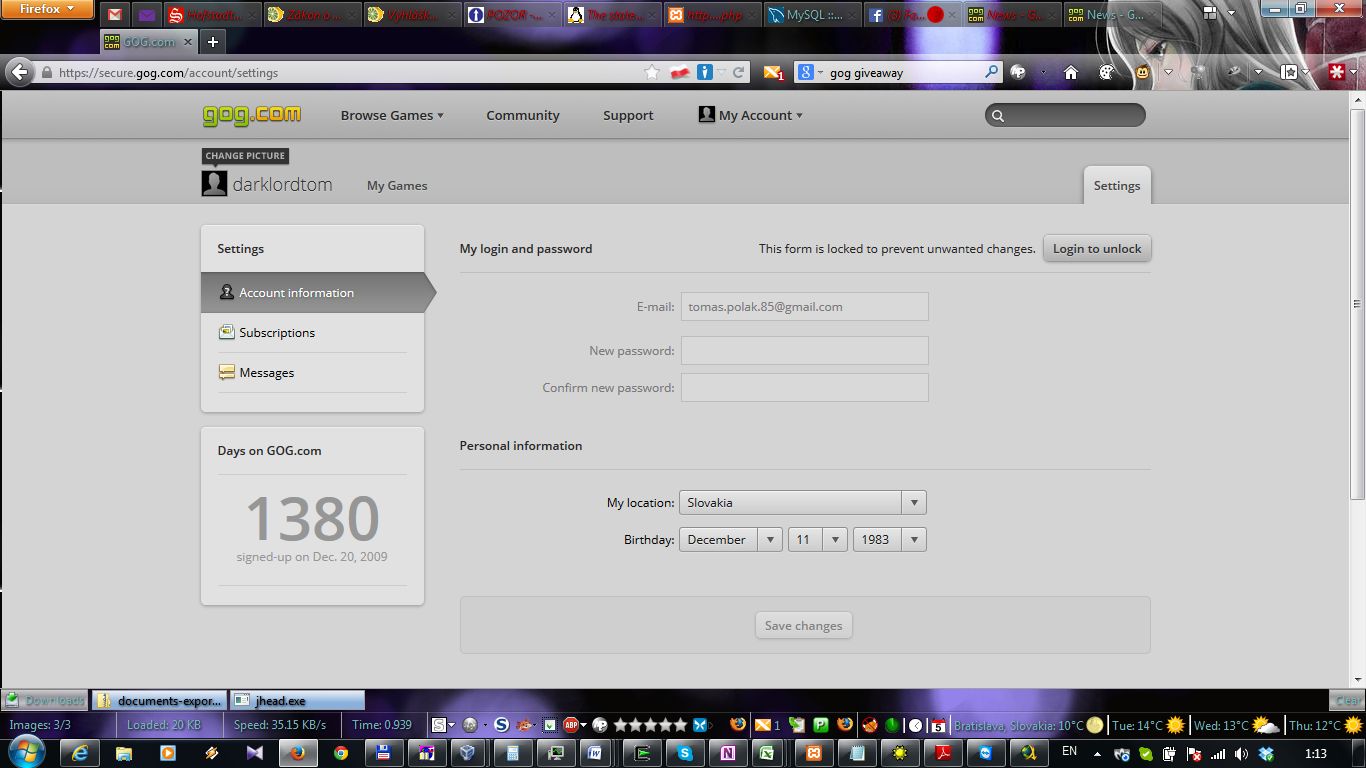Open a new browser tab with plus
This screenshot has height=768, width=1366.
212,42
